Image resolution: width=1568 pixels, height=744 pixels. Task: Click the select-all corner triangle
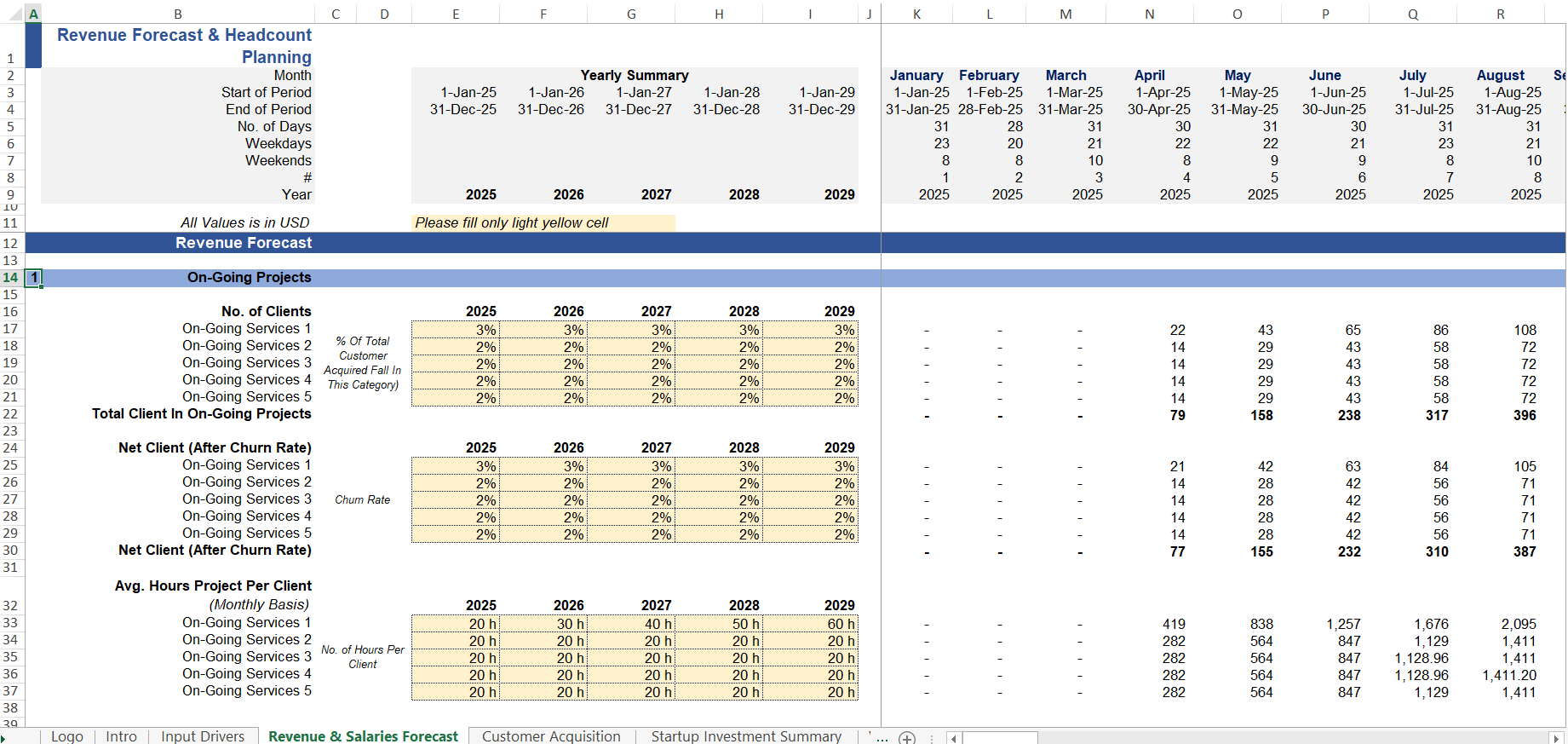click(x=12, y=14)
